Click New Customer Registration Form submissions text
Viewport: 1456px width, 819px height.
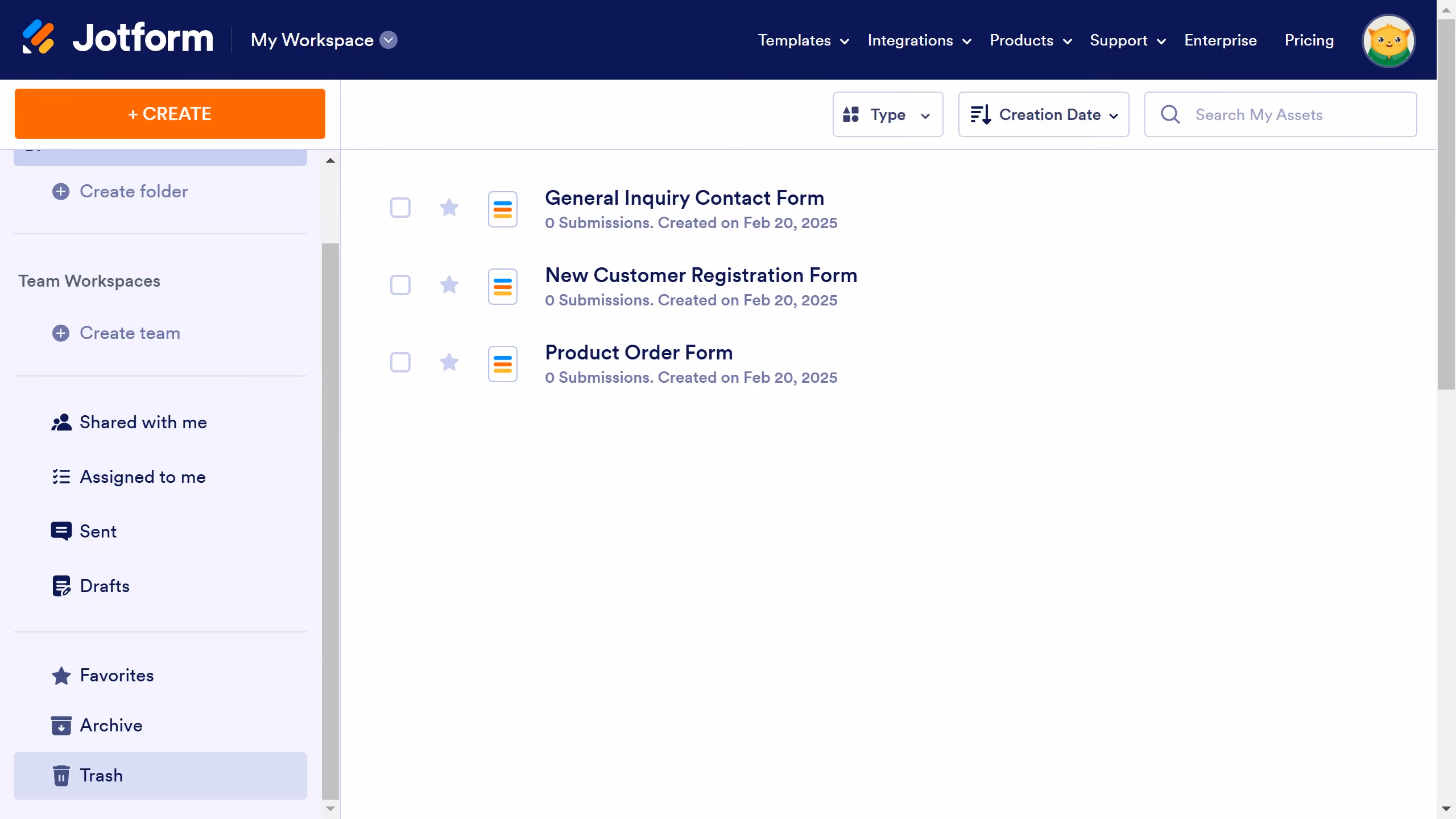click(x=691, y=300)
